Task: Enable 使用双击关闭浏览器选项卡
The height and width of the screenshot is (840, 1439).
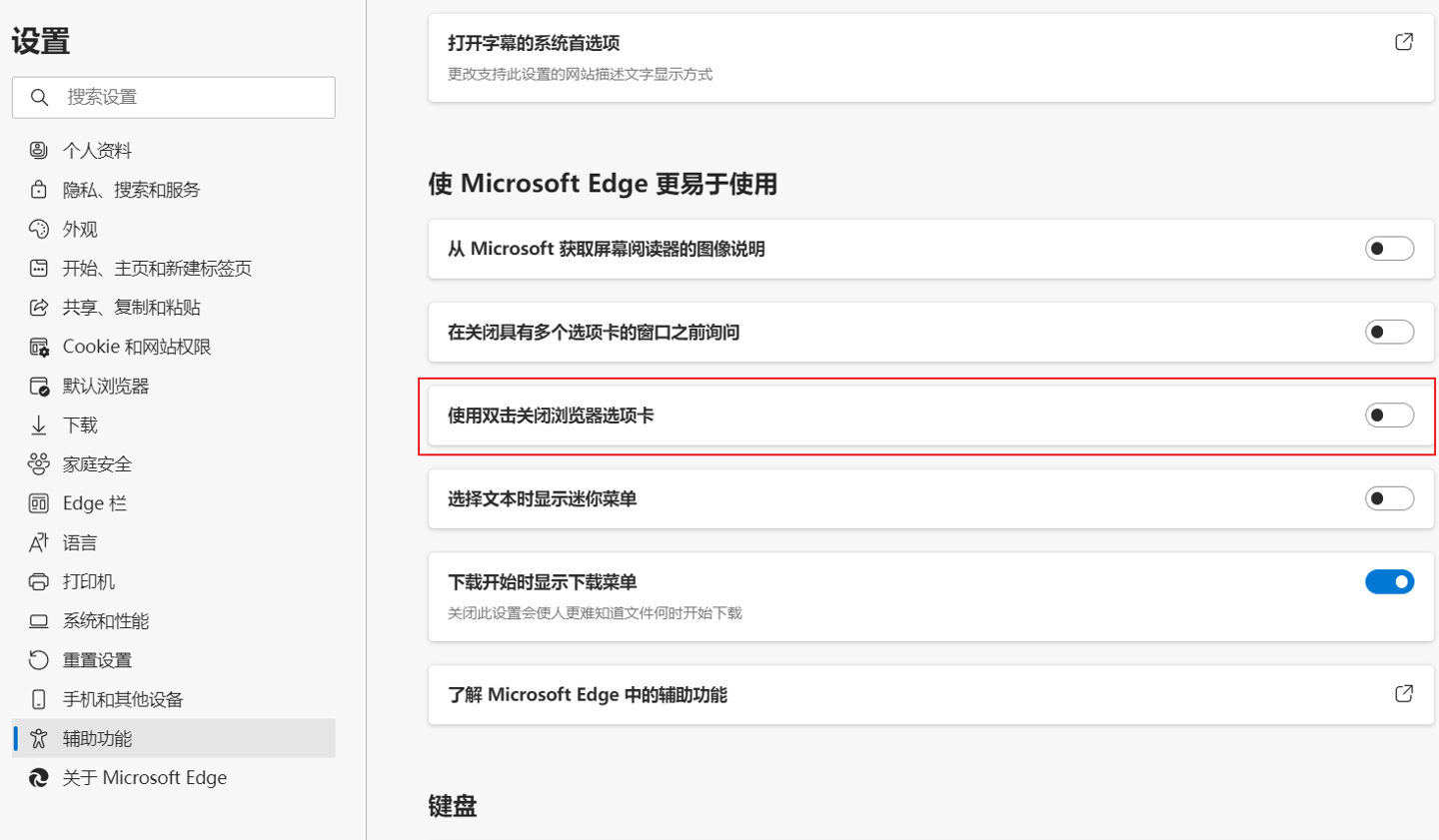Action: coord(1390,415)
